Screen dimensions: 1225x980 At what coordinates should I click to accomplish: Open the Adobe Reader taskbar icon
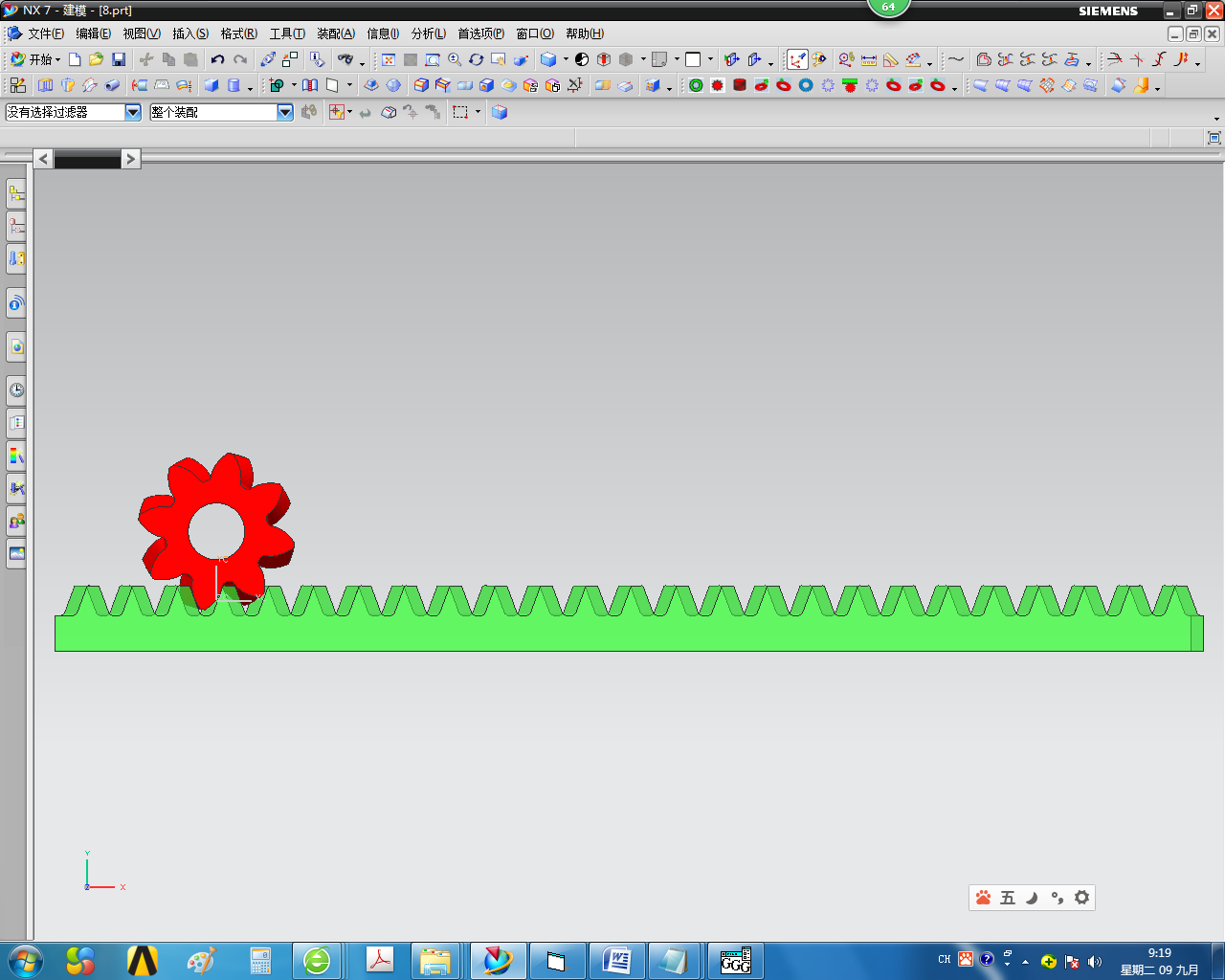tap(380, 960)
